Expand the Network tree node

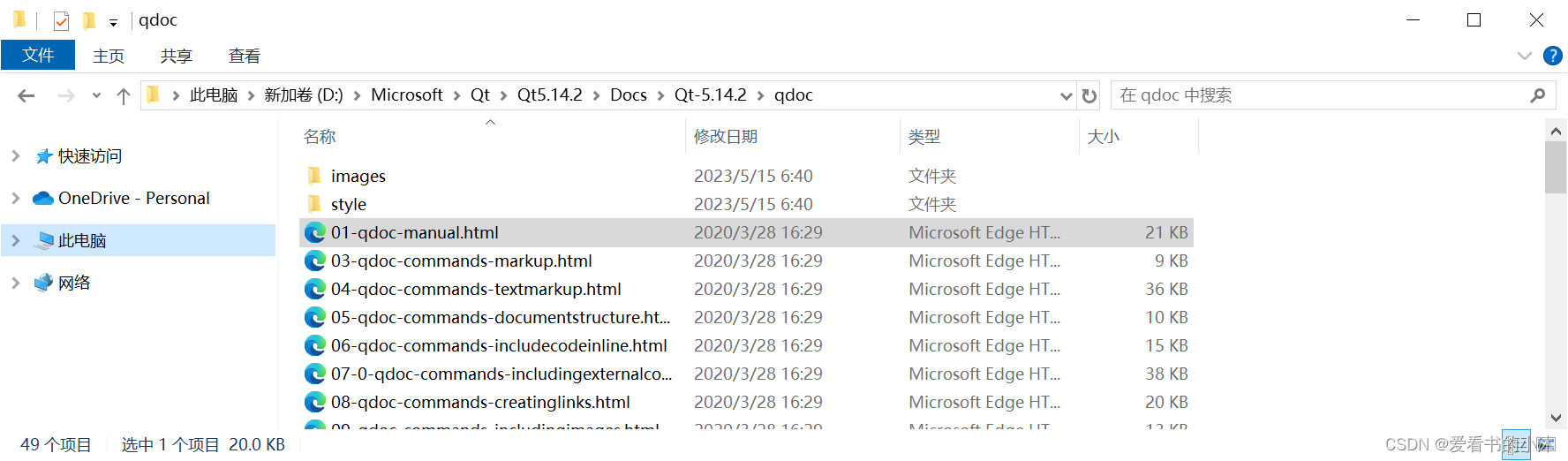click(x=16, y=283)
